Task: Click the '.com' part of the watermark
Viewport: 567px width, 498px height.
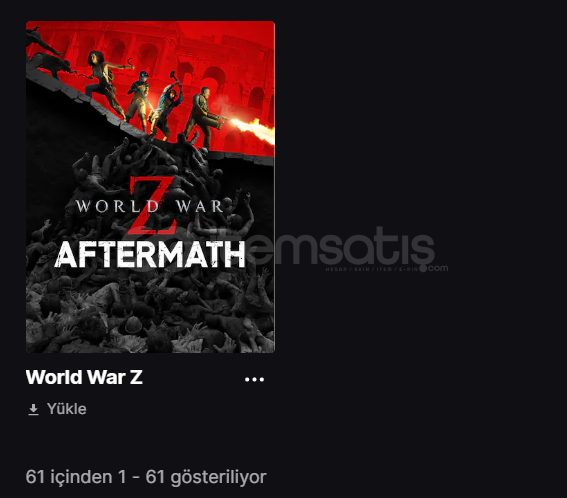Action: (436, 268)
